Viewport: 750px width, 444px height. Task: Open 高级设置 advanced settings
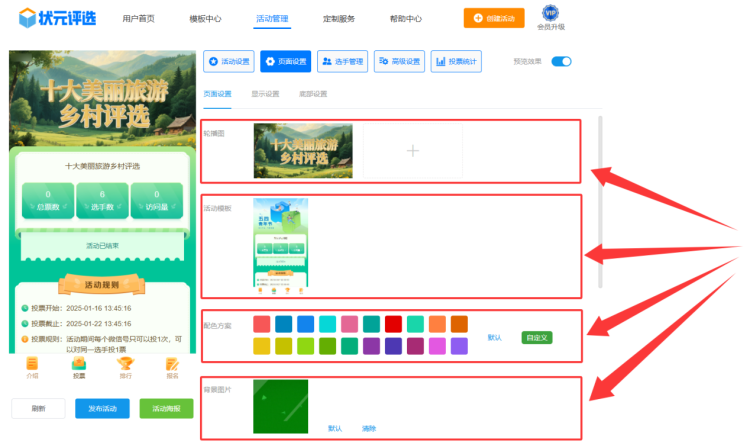click(x=400, y=62)
